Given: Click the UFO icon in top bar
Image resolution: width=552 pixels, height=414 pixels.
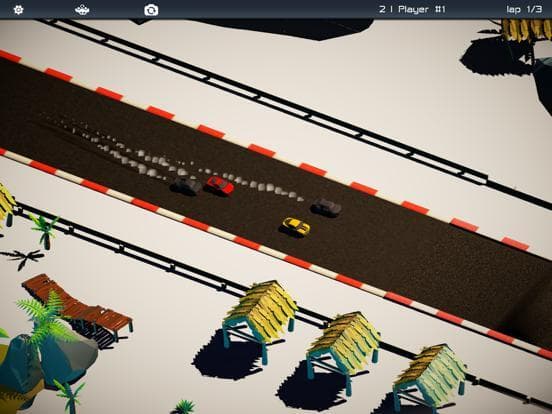Looking at the screenshot, I should click(82, 10).
